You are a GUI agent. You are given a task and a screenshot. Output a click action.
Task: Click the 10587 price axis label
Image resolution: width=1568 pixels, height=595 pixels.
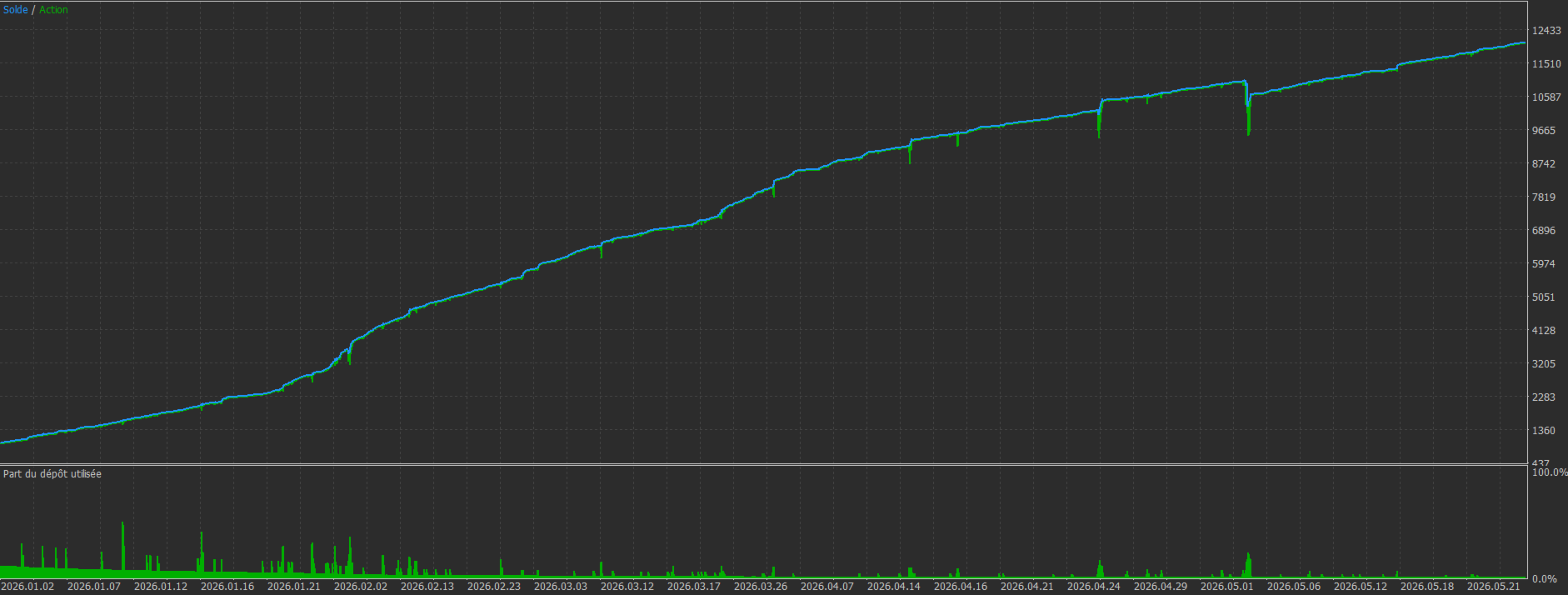pyautogui.click(x=1546, y=97)
